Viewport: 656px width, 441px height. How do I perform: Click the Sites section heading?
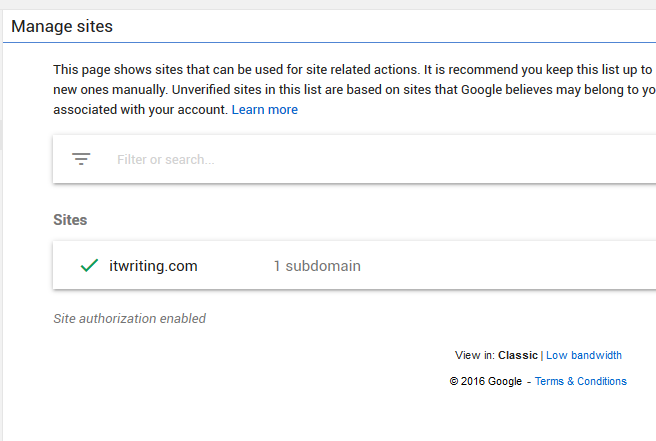pos(70,219)
